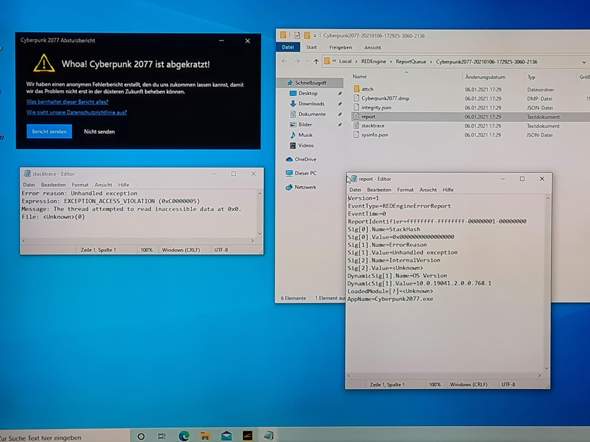Switch to the Ansicht ribbon tab in Explorer
This screenshot has width=590, height=442.
point(373,47)
